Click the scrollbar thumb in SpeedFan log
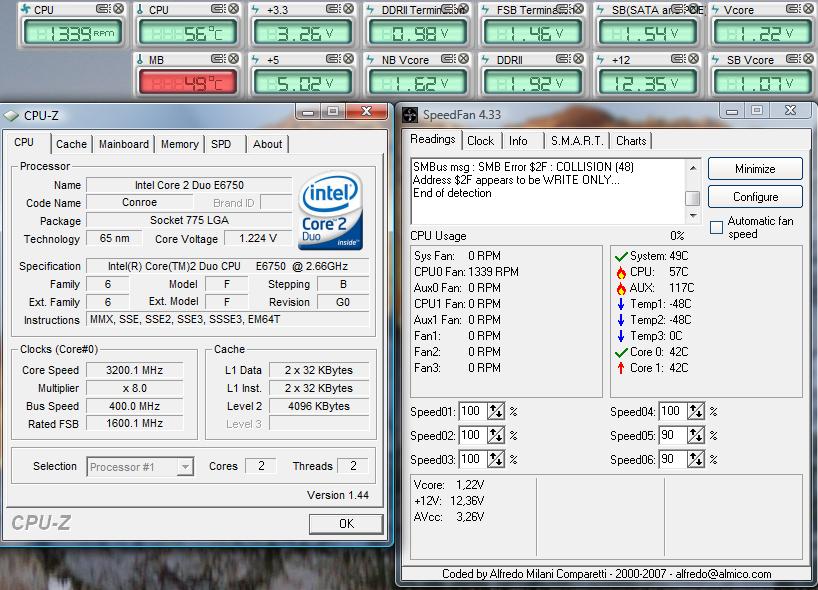The image size is (818, 590). [693, 198]
